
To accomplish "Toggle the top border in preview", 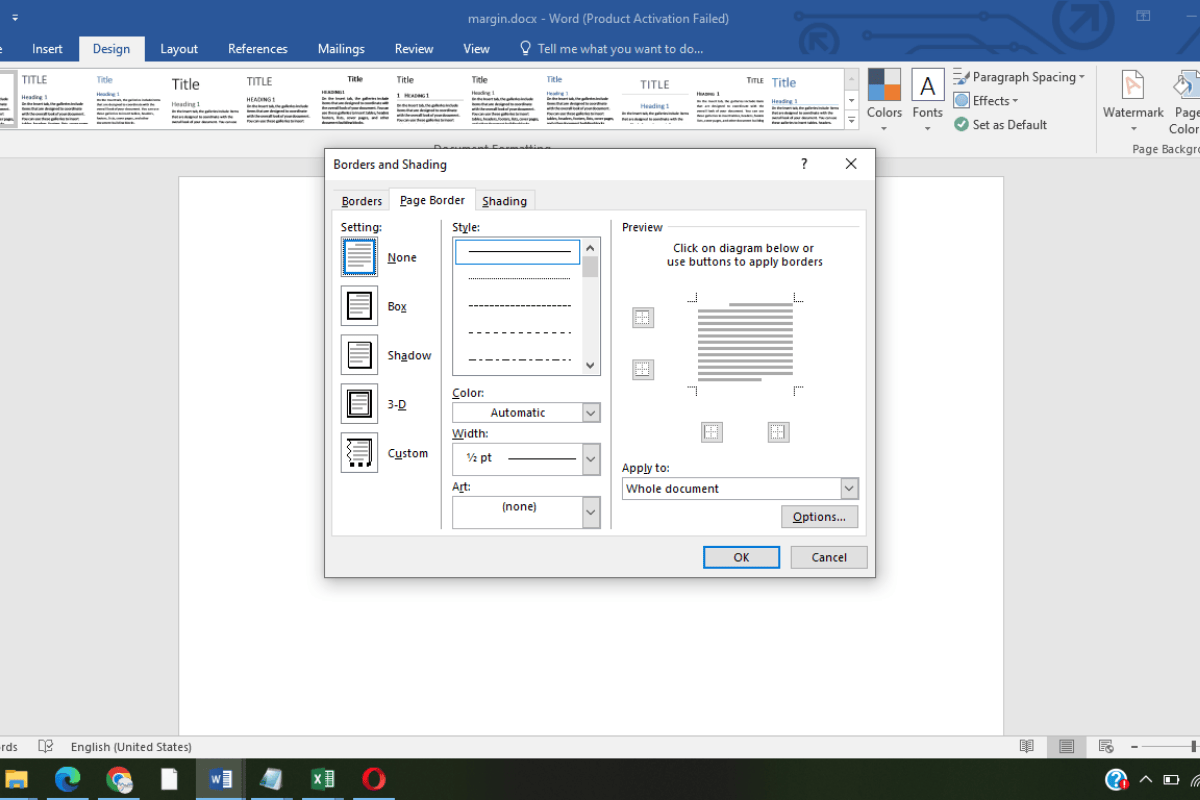I will tap(643, 318).
